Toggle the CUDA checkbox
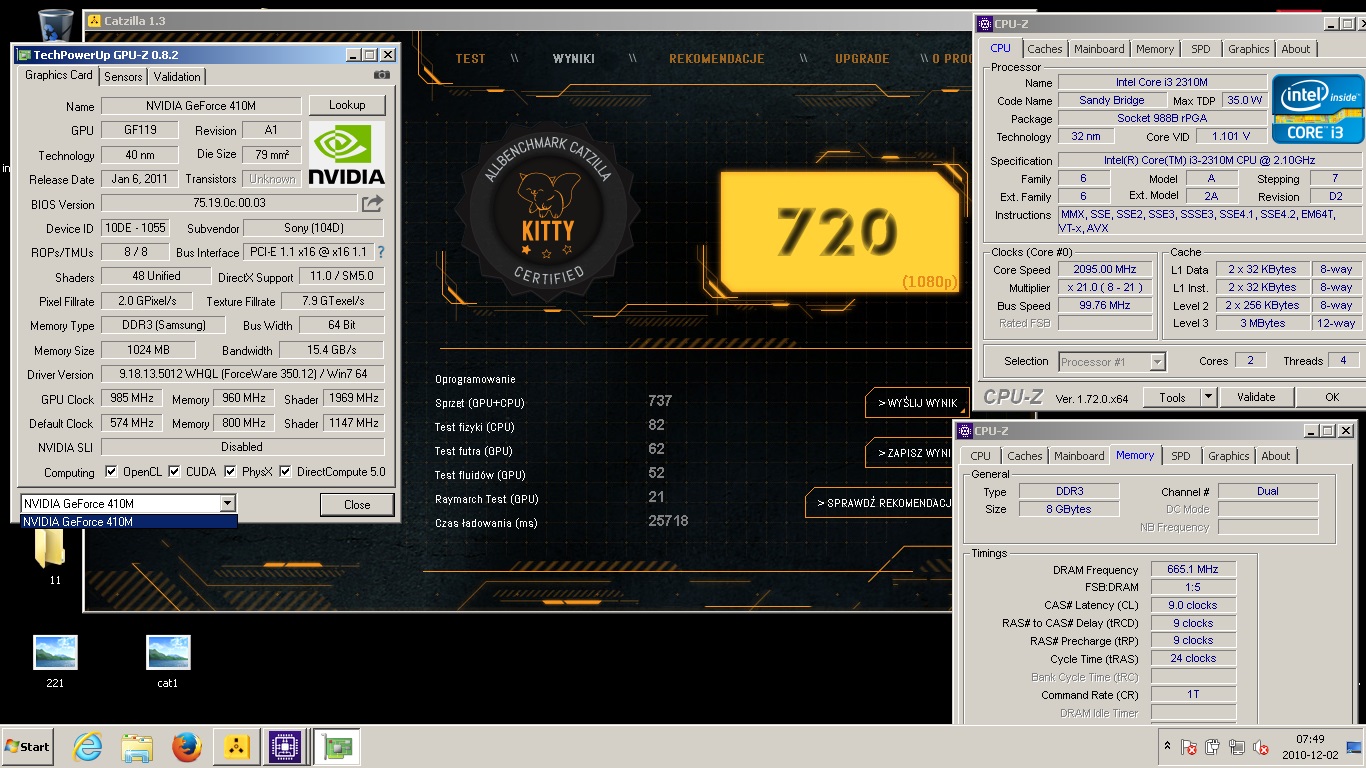Screen dimensions: 1366x768 click(174, 471)
